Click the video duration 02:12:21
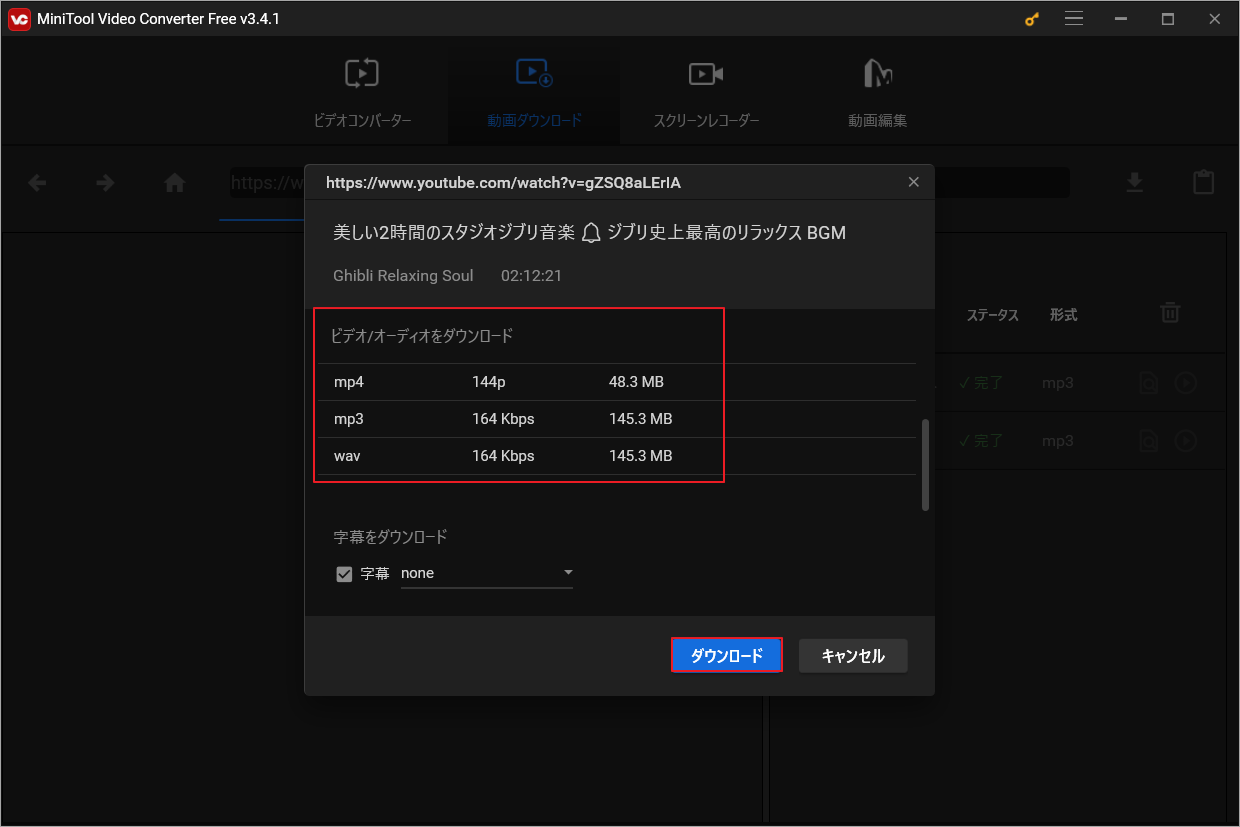This screenshot has width=1240, height=827. point(531,276)
